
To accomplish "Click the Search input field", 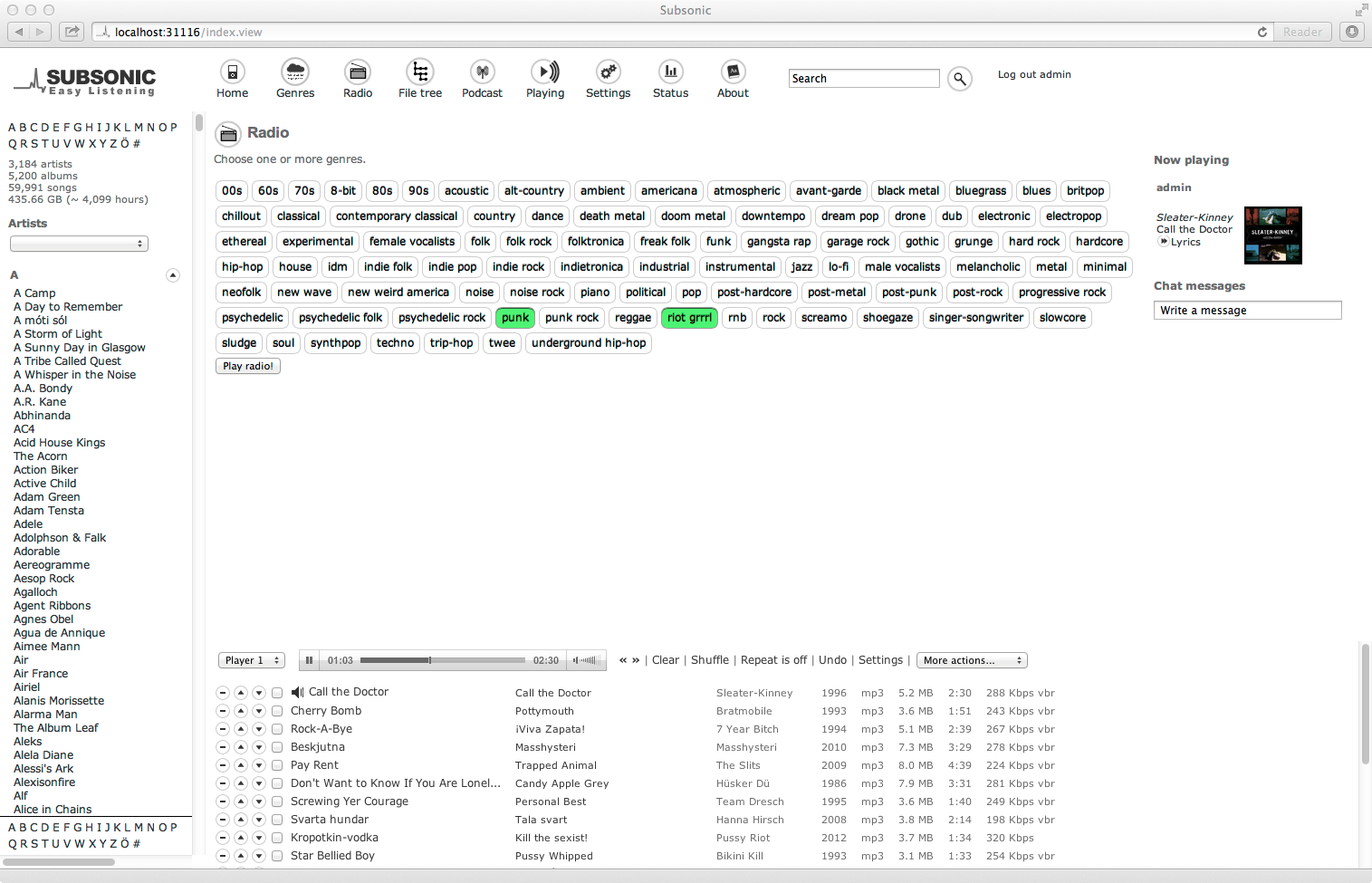I will tap(864, 79).
